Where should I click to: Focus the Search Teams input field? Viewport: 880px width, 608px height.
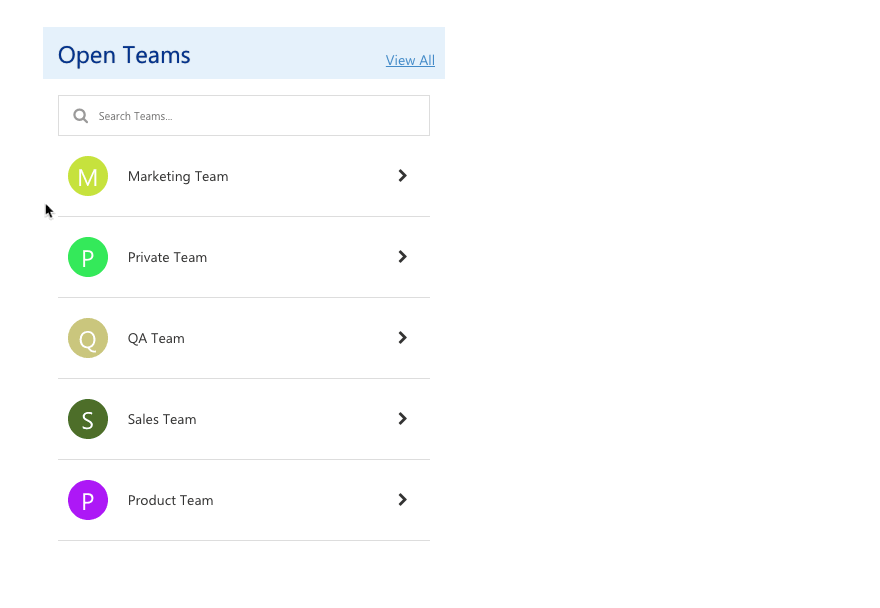(255, 116)
